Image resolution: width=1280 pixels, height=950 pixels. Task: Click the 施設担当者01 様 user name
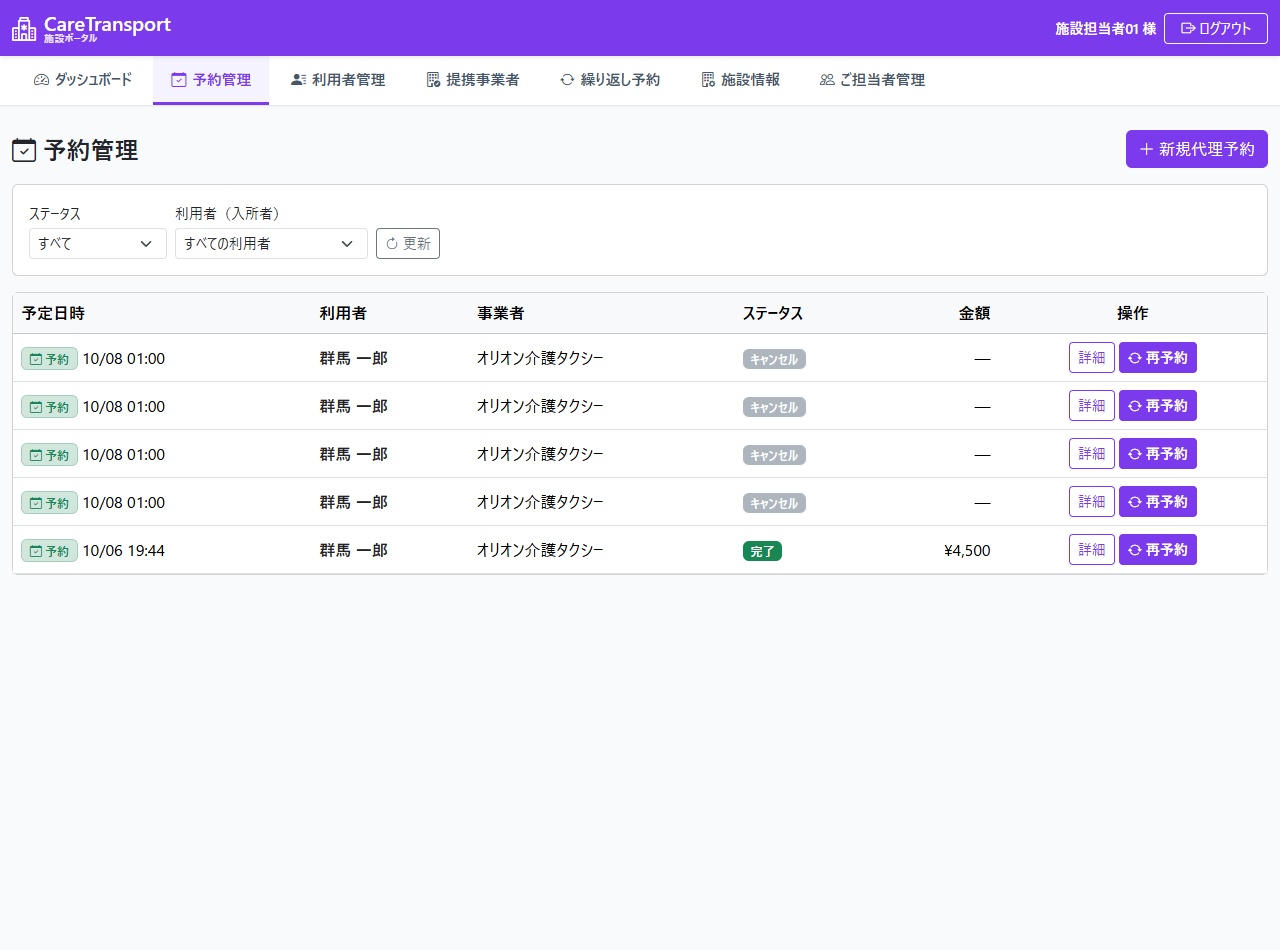[x=1106, y=29]
